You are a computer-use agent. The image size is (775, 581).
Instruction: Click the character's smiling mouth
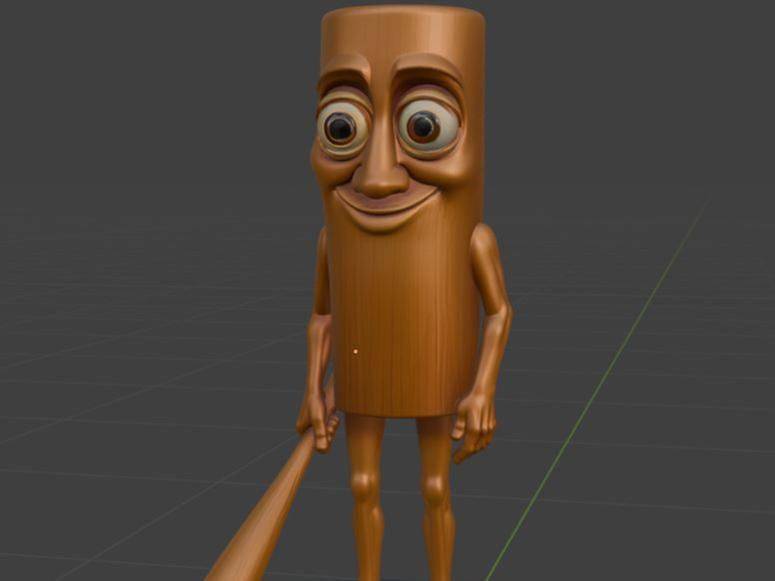click(387, 208)
